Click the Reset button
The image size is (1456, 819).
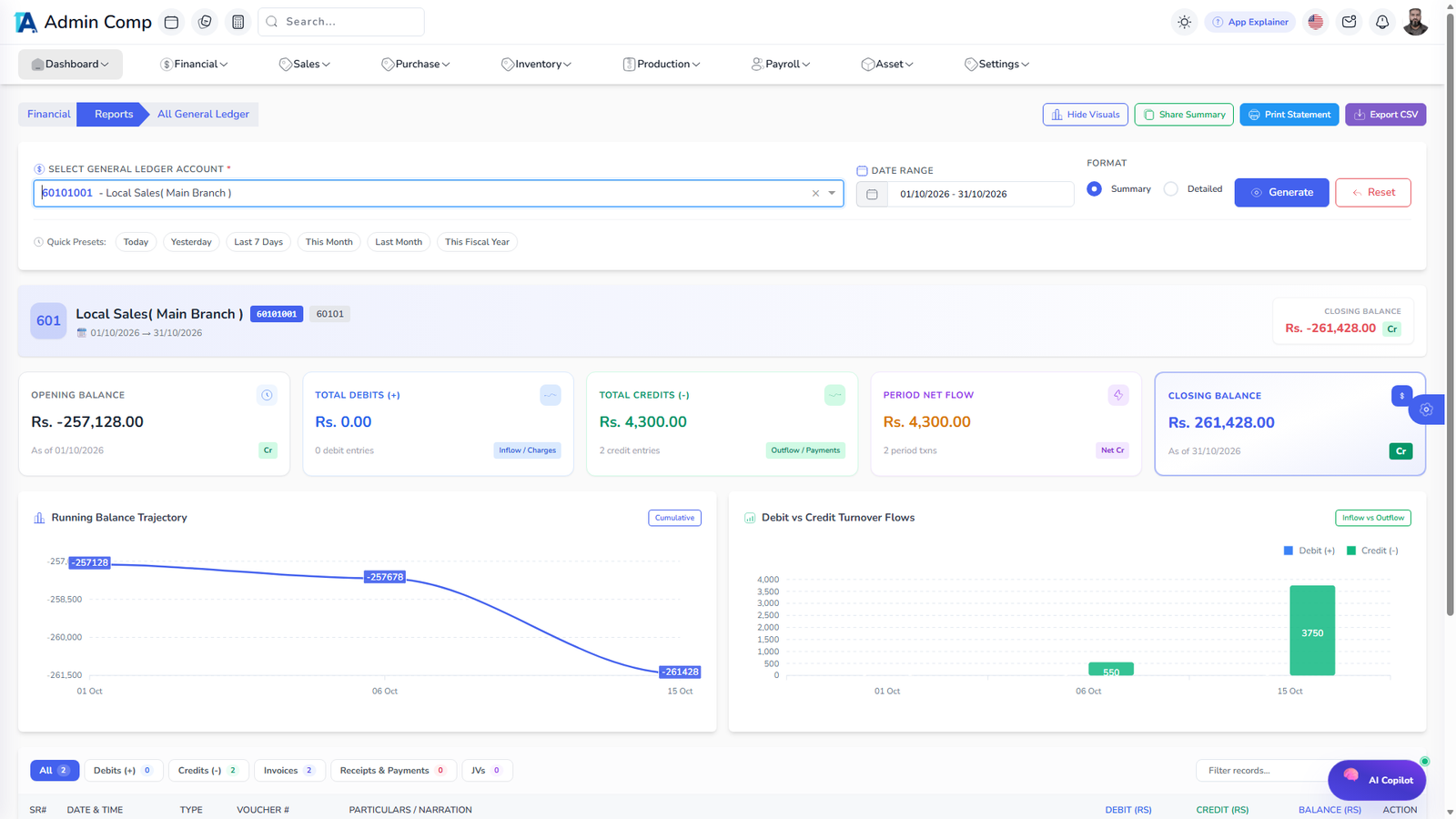1373,192
